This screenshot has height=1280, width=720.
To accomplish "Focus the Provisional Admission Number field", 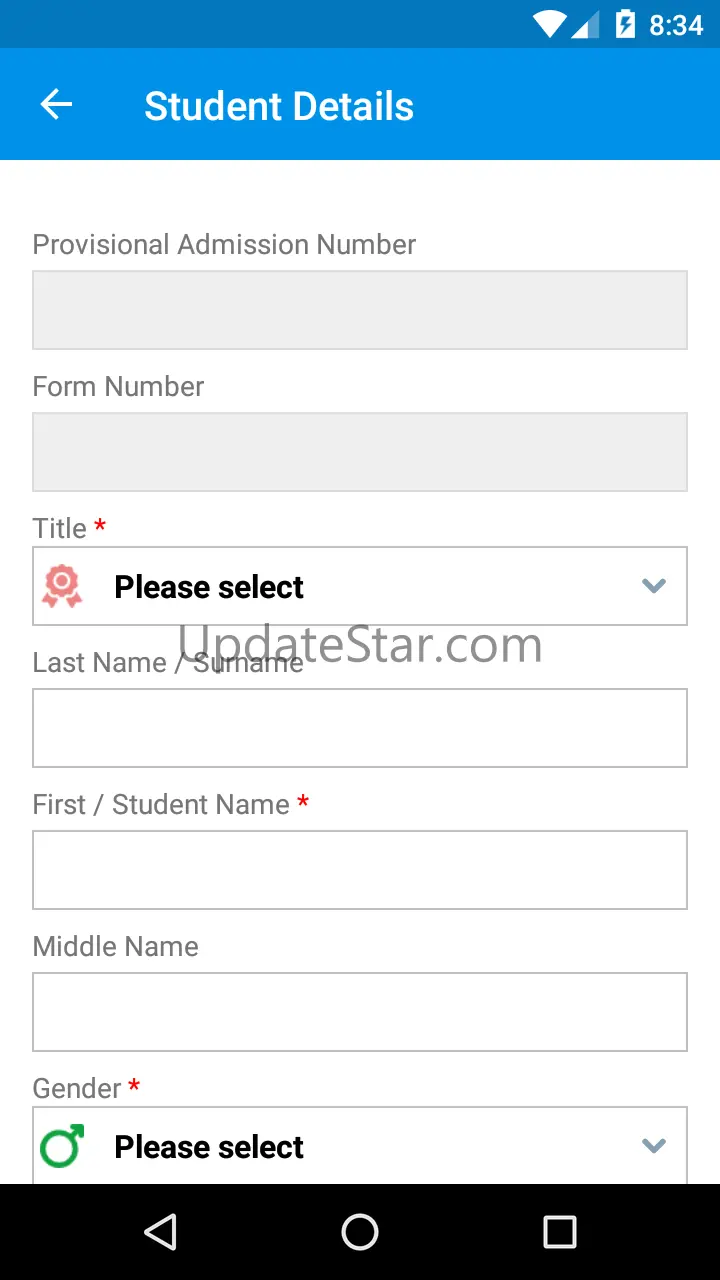I will click(360, 310).
